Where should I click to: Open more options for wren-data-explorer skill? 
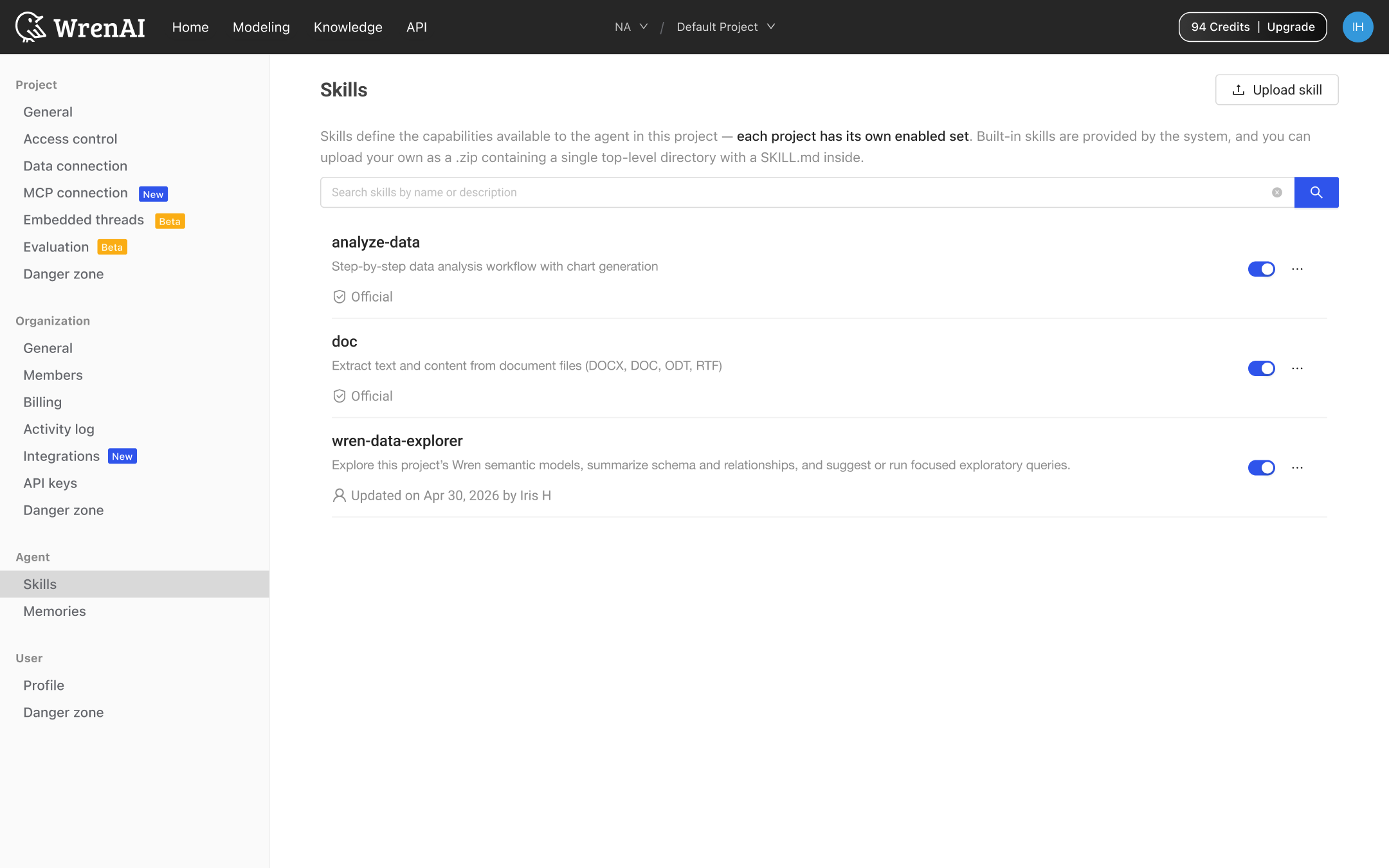click(x=1297, y=467)
